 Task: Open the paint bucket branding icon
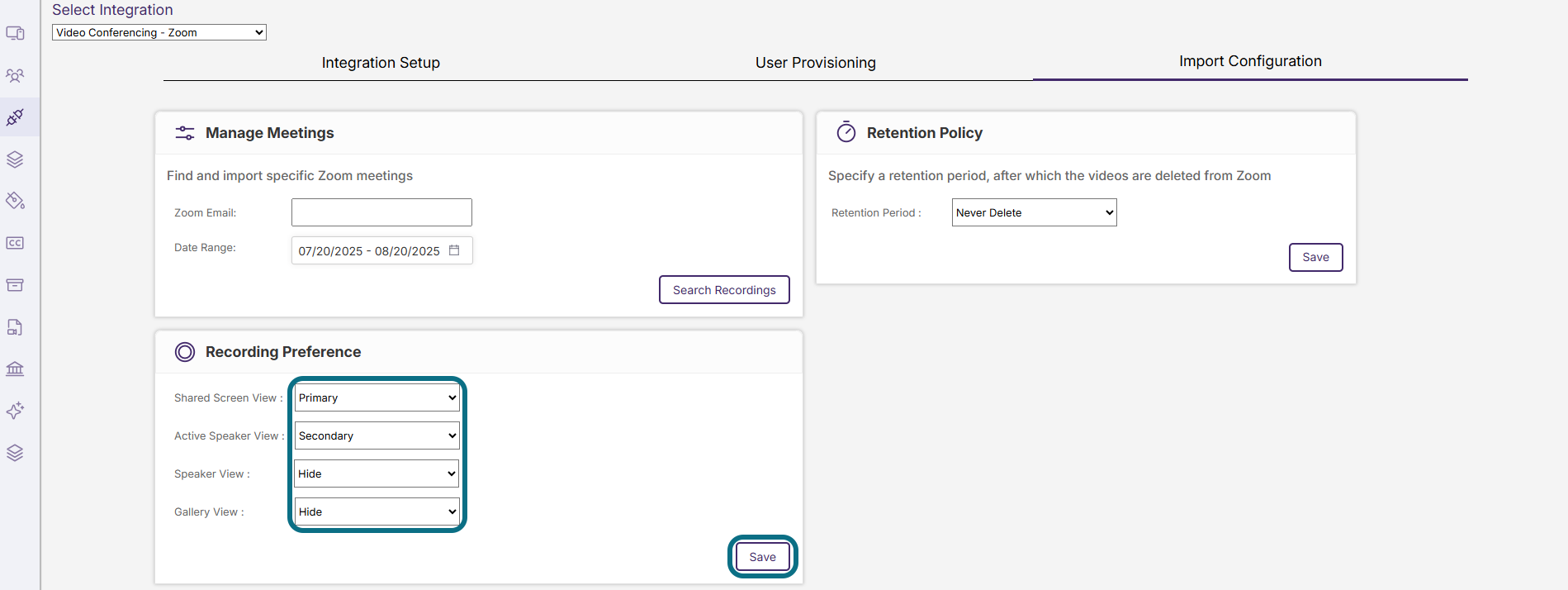[x=15, y=201]
